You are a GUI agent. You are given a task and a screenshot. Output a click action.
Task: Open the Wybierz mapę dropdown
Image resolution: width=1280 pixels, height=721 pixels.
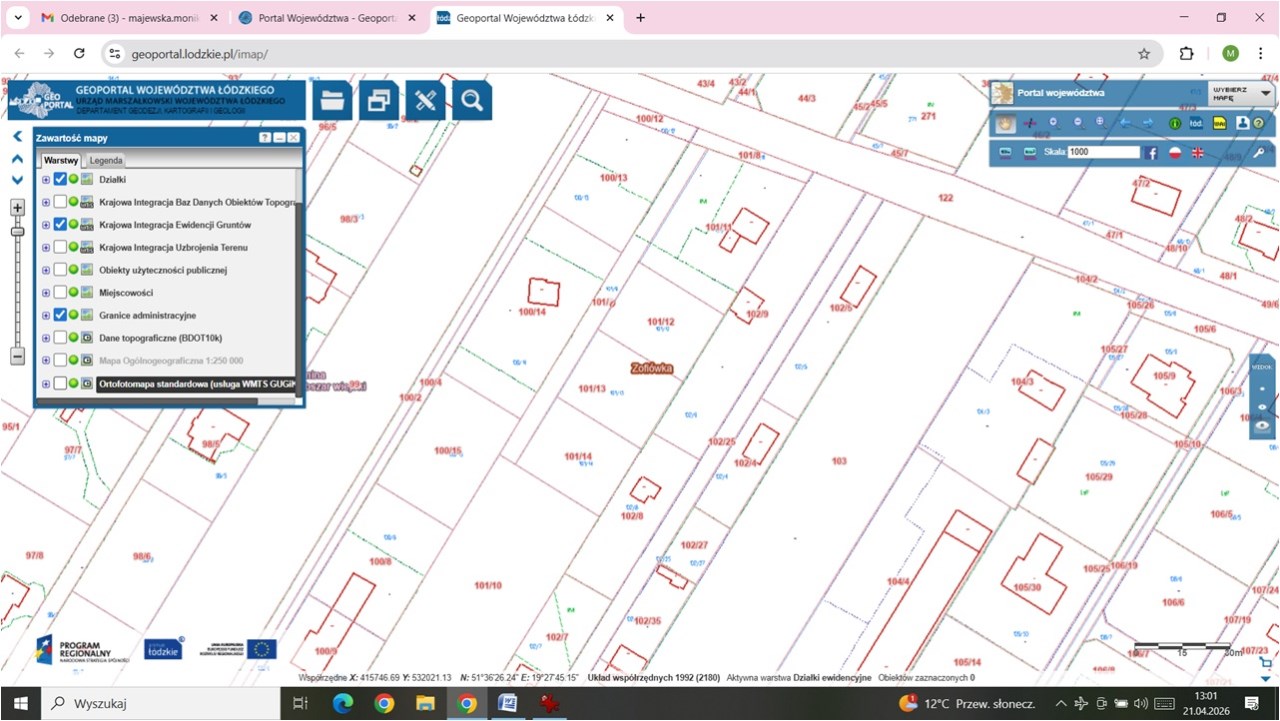click(x=1240, y=94)
